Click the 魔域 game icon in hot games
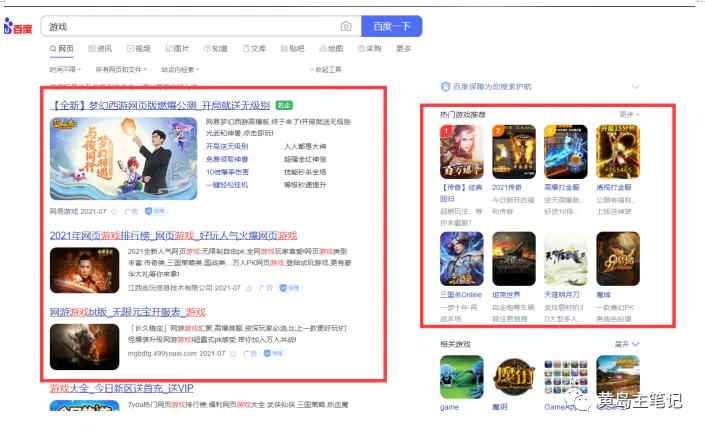The width and height of the screenshot is (705, 432). click(617, 260)
